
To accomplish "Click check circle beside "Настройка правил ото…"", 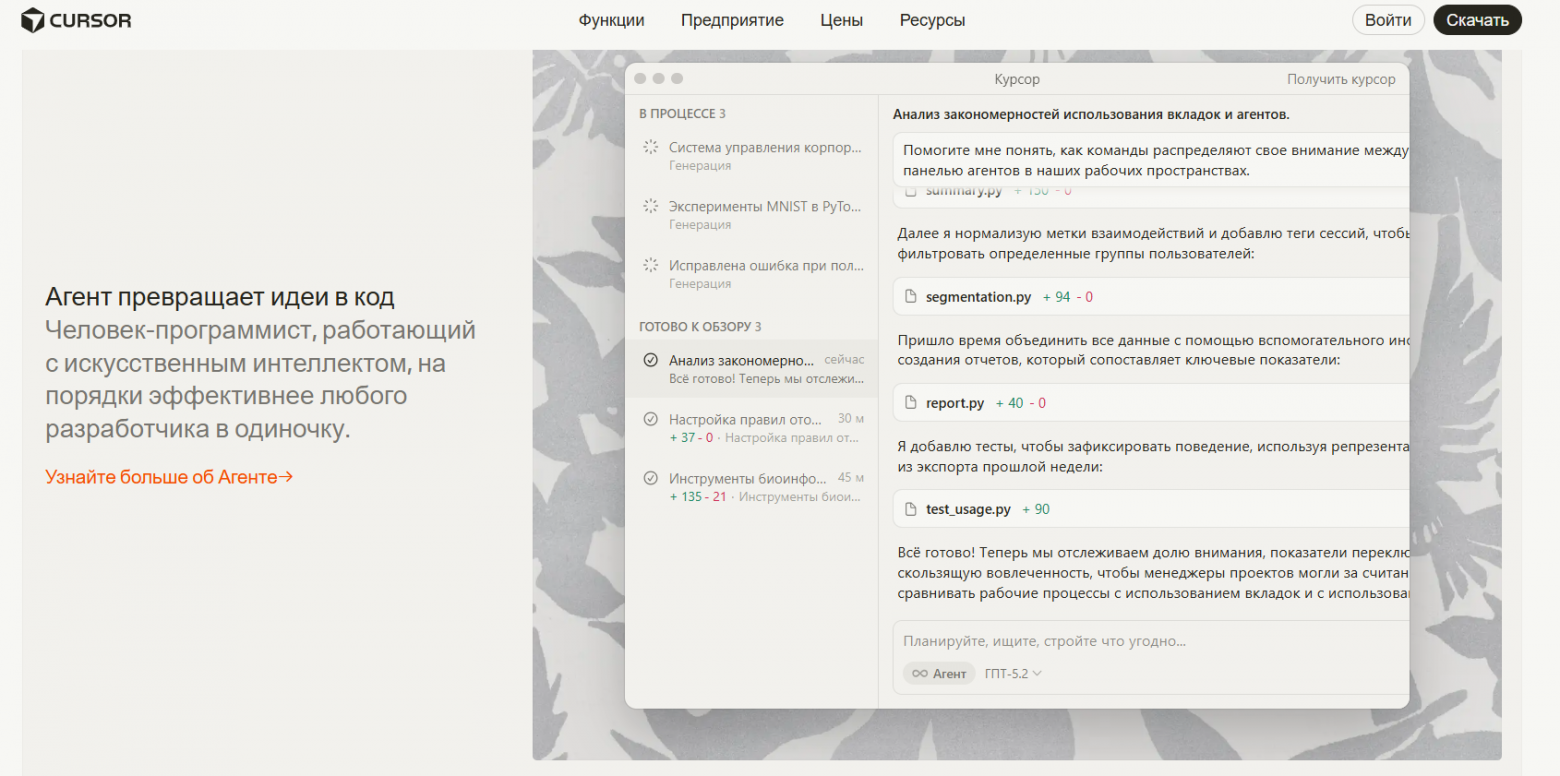I will pyautogui.click(x=651, y=419).
